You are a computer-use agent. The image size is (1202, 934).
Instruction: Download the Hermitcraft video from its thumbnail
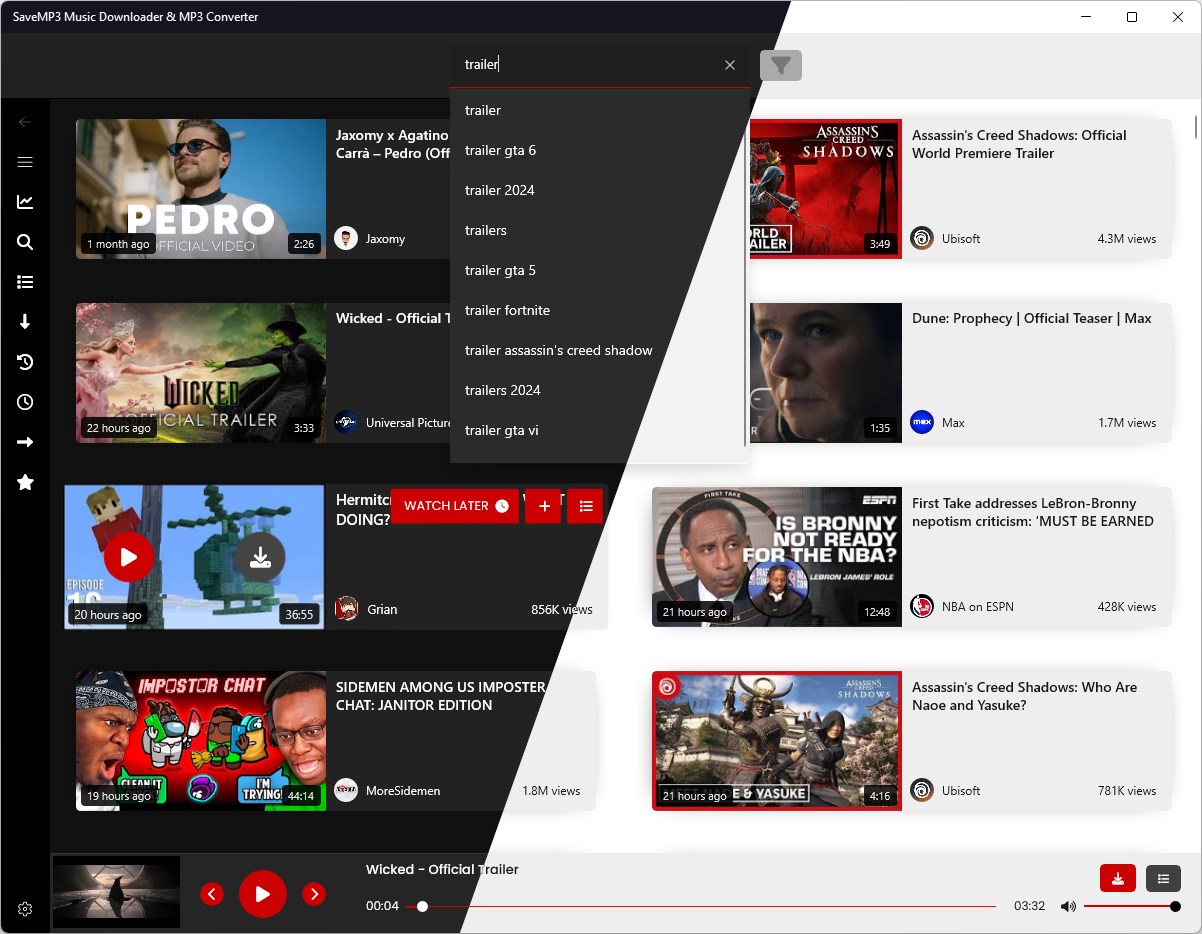(261, 558)
